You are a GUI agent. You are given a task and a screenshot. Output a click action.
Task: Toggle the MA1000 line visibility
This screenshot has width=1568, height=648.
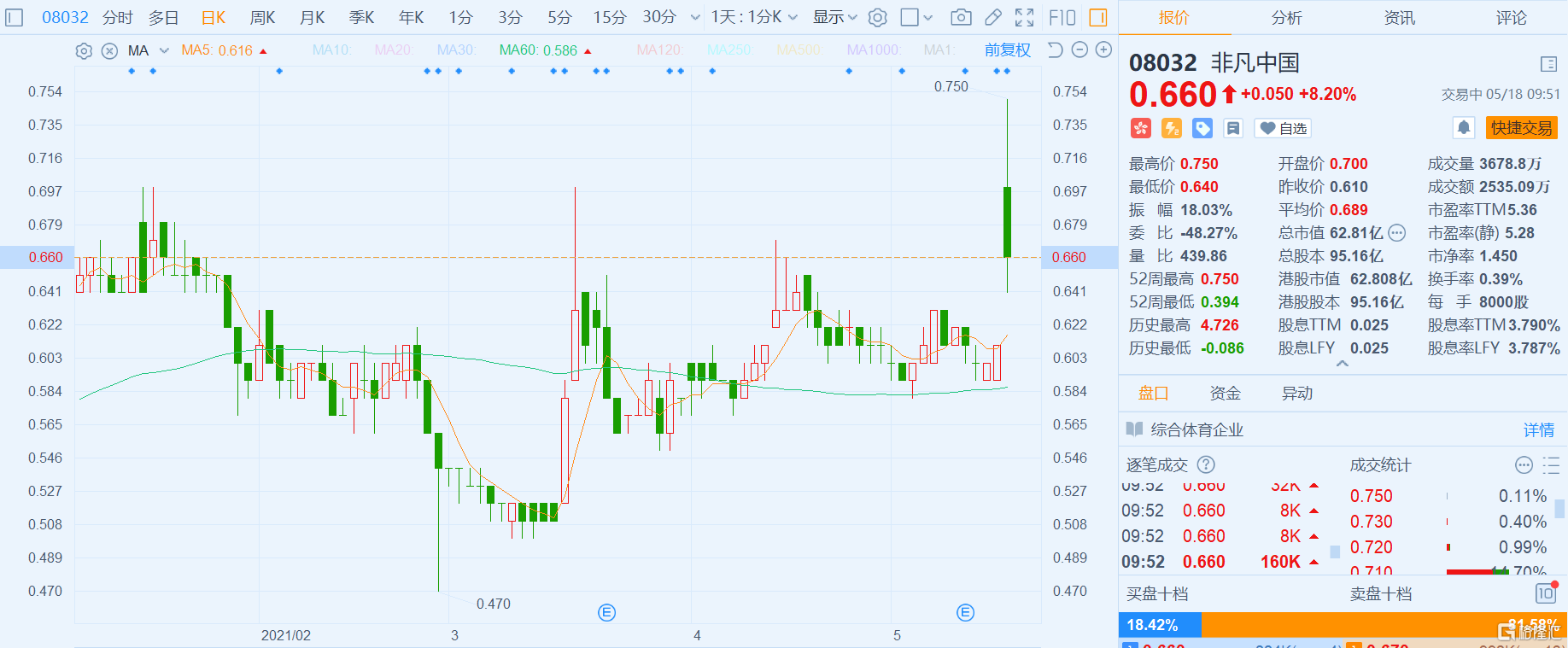pyautogui.click(x=873, y=50)
